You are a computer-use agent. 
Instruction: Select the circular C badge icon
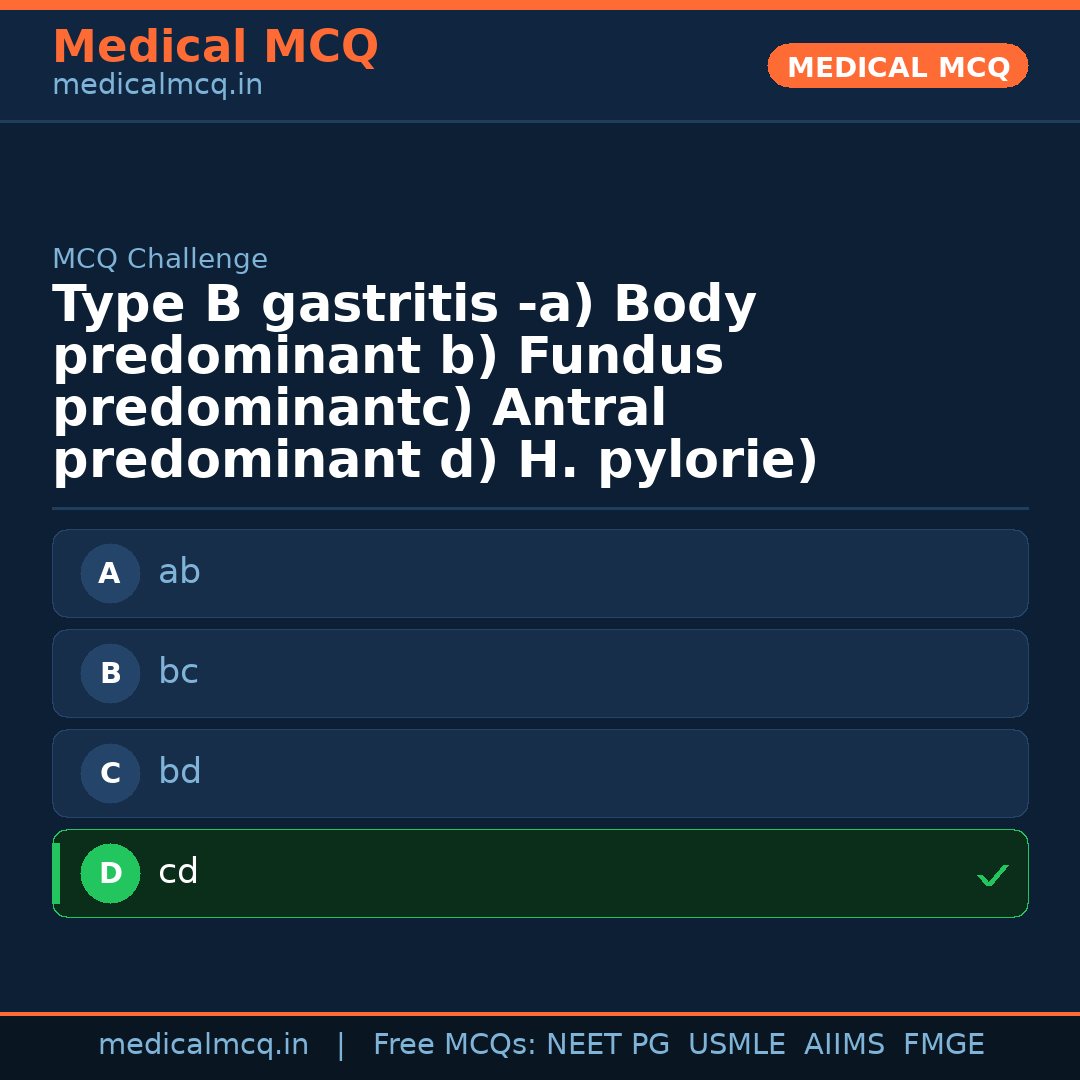pyautogui.click(x=110, y=773)
